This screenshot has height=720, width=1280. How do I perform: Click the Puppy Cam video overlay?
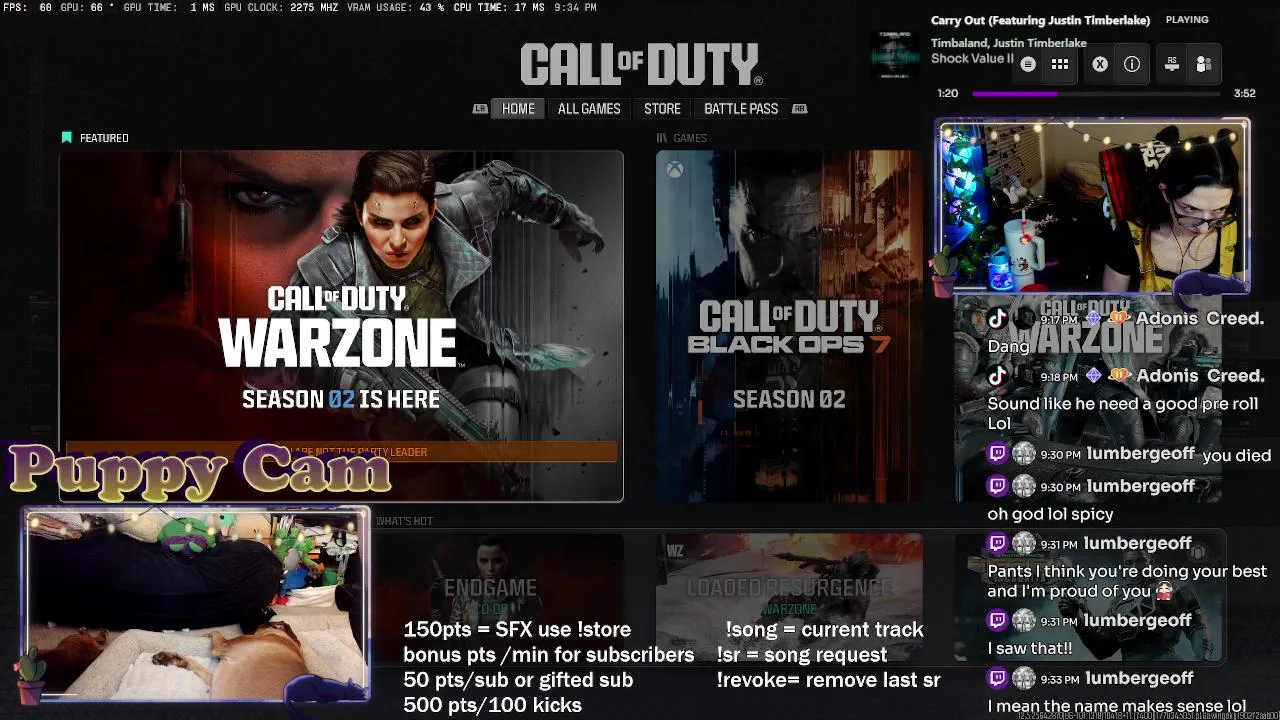(197, 605)
